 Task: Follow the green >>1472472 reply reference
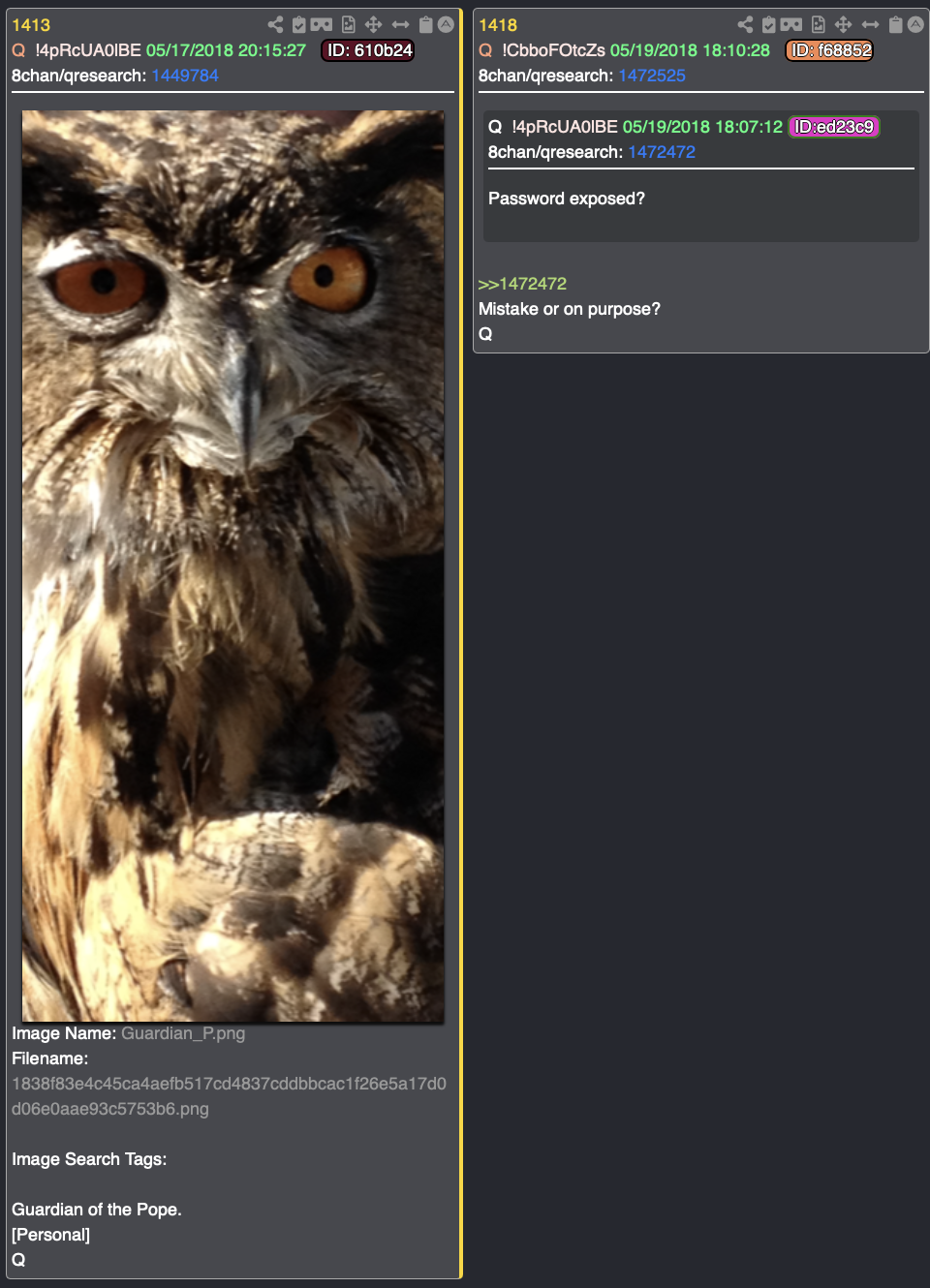[522, 284]
